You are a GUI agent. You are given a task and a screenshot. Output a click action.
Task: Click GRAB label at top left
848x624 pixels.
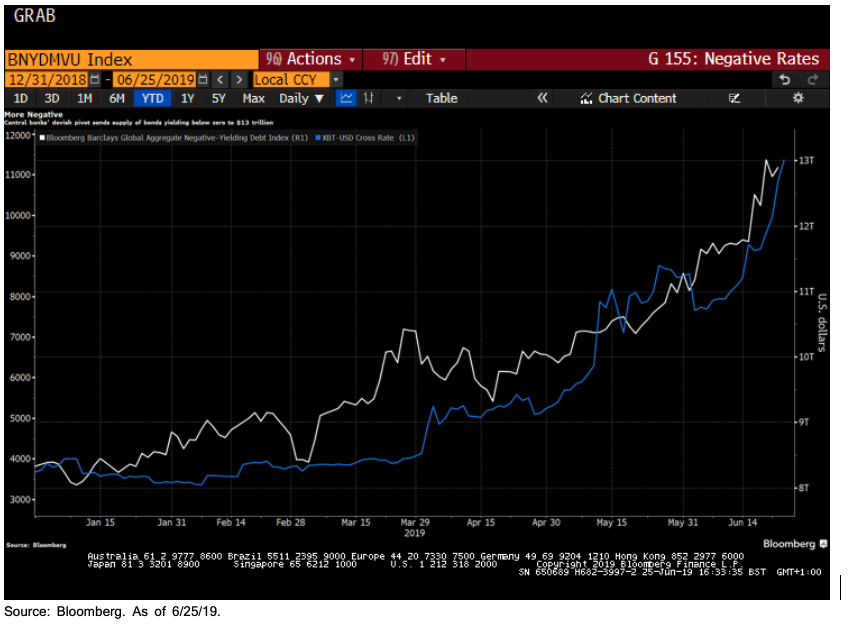click(35, 16)
